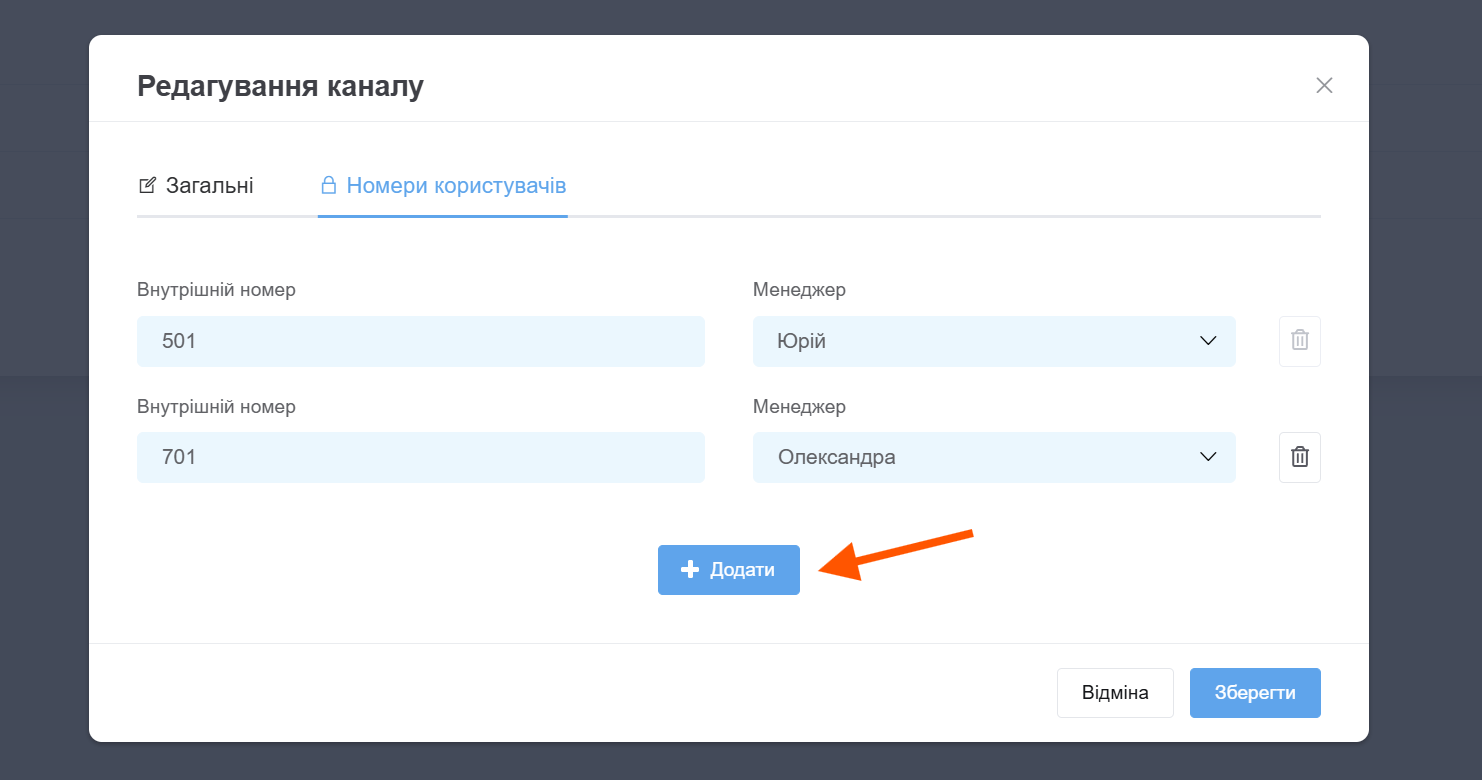The height and width of the screenshot is (780, 1482).
Task: Click the Менеджер label above Олександра
Action: pyautogui.click(x=799, y=407)
